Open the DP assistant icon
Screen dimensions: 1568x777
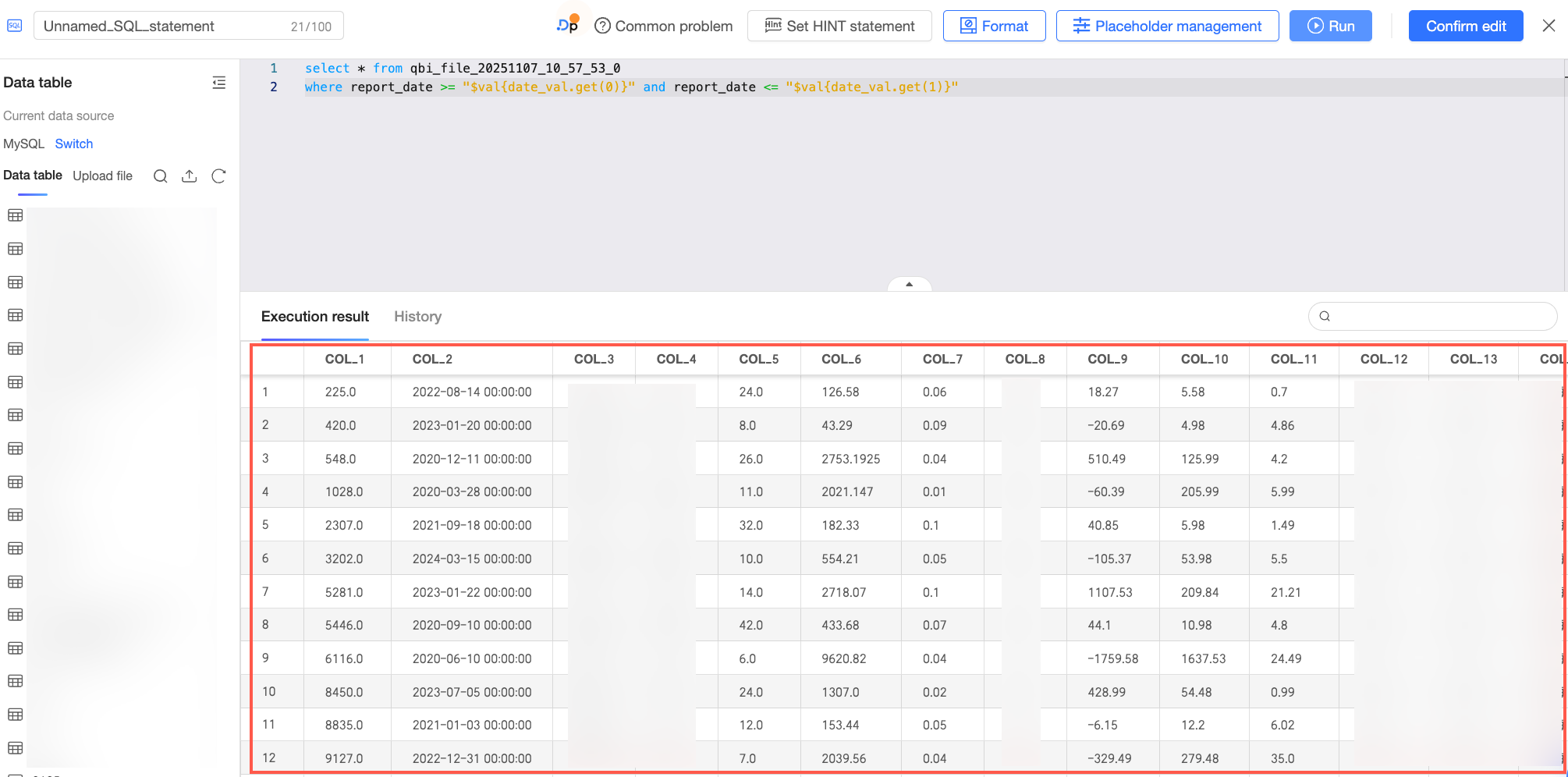568,25
